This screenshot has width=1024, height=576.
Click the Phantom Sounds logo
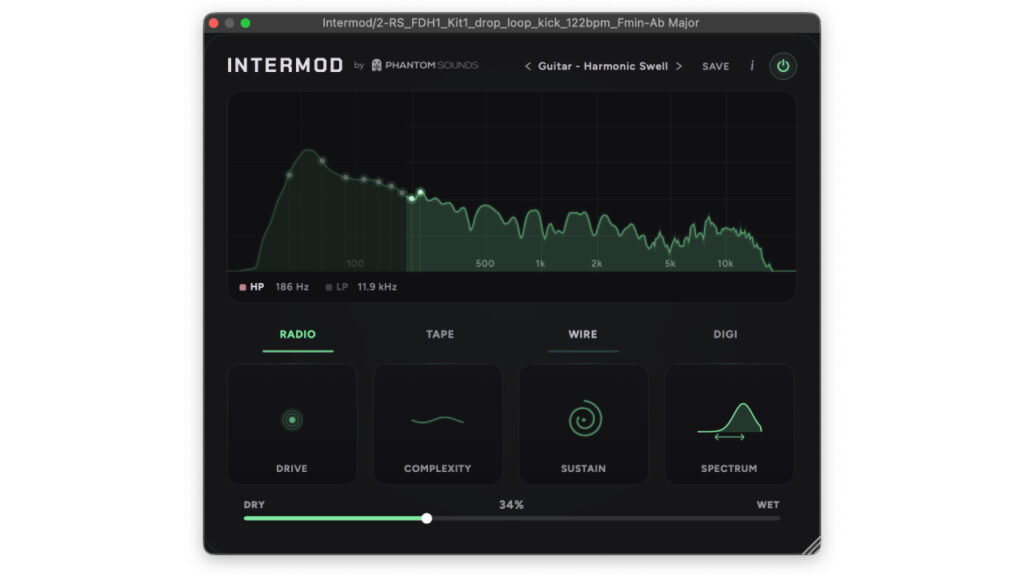pos(425,66)
